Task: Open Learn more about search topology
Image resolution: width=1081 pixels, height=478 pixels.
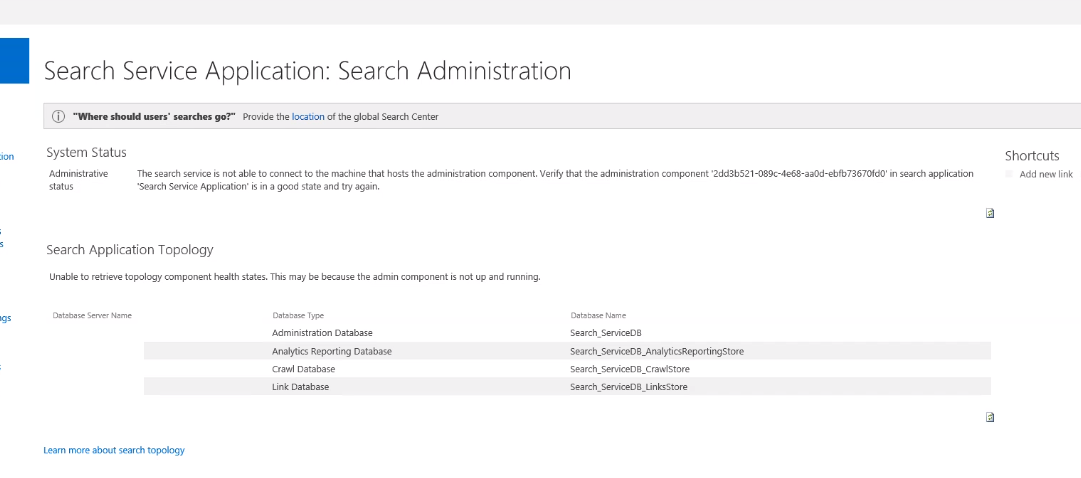Action: (x=114, y=450)
